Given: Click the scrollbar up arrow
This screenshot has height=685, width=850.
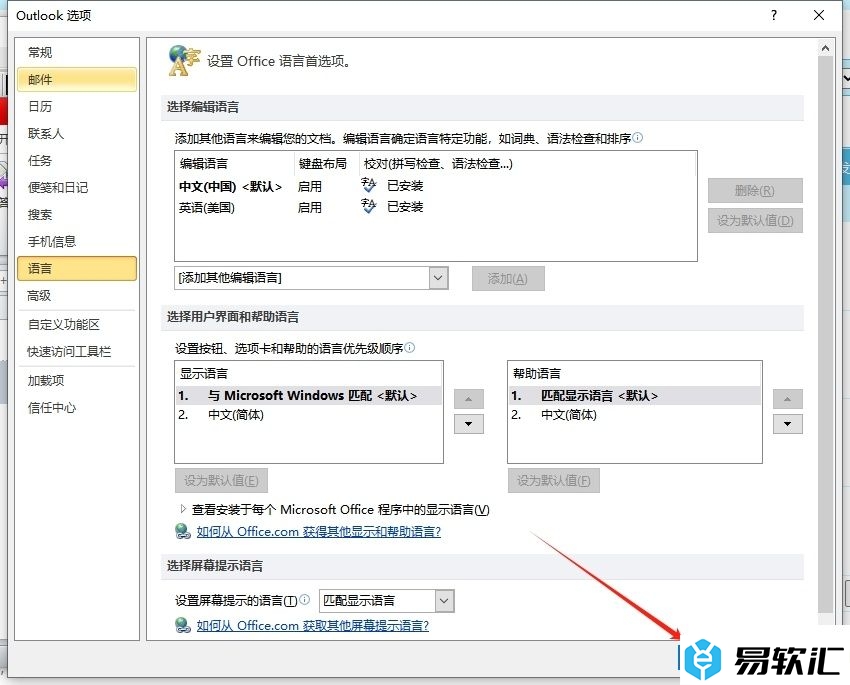Looking at the screenshot, I should point(826,48).
